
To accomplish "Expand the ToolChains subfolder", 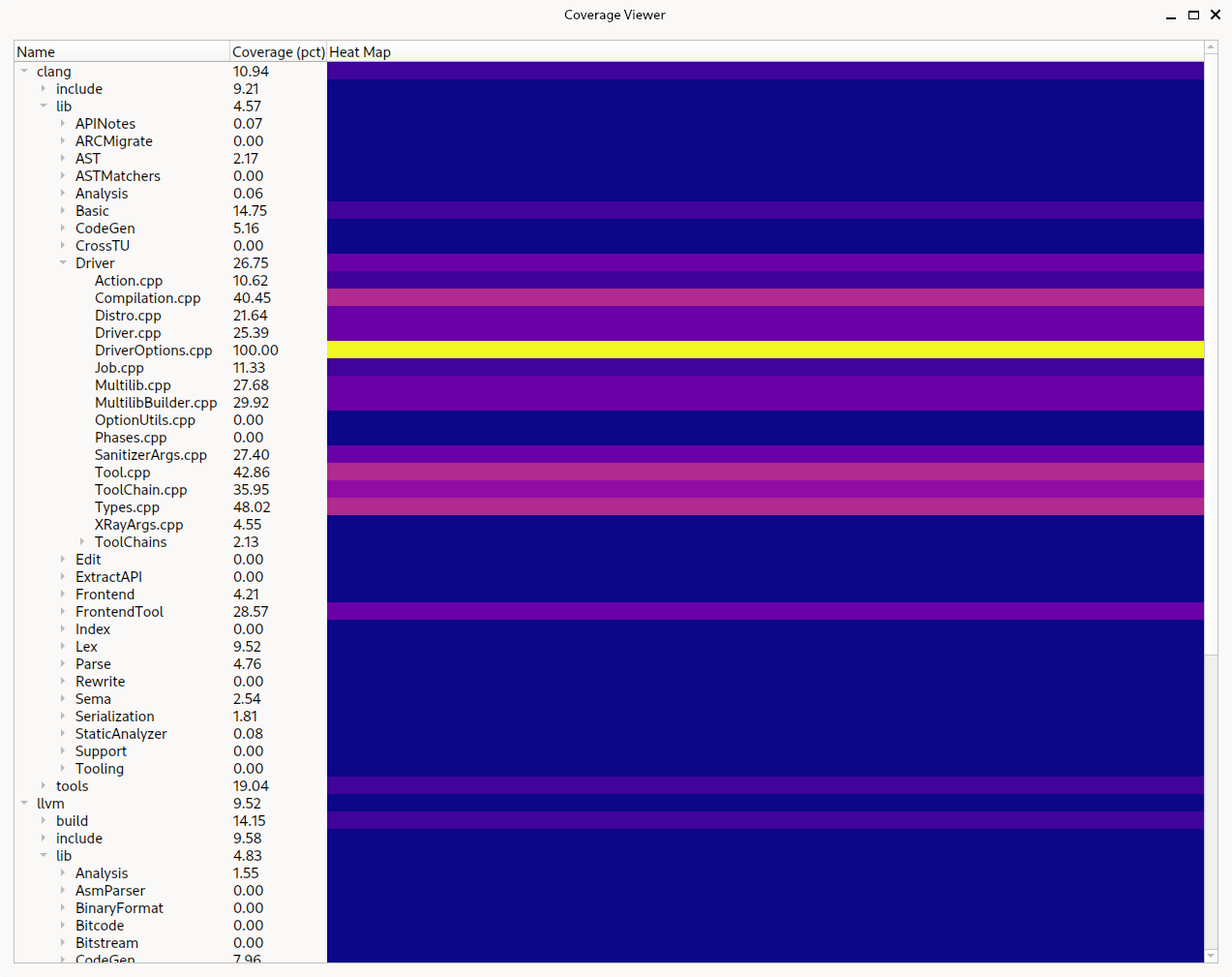I will point(82,541).
